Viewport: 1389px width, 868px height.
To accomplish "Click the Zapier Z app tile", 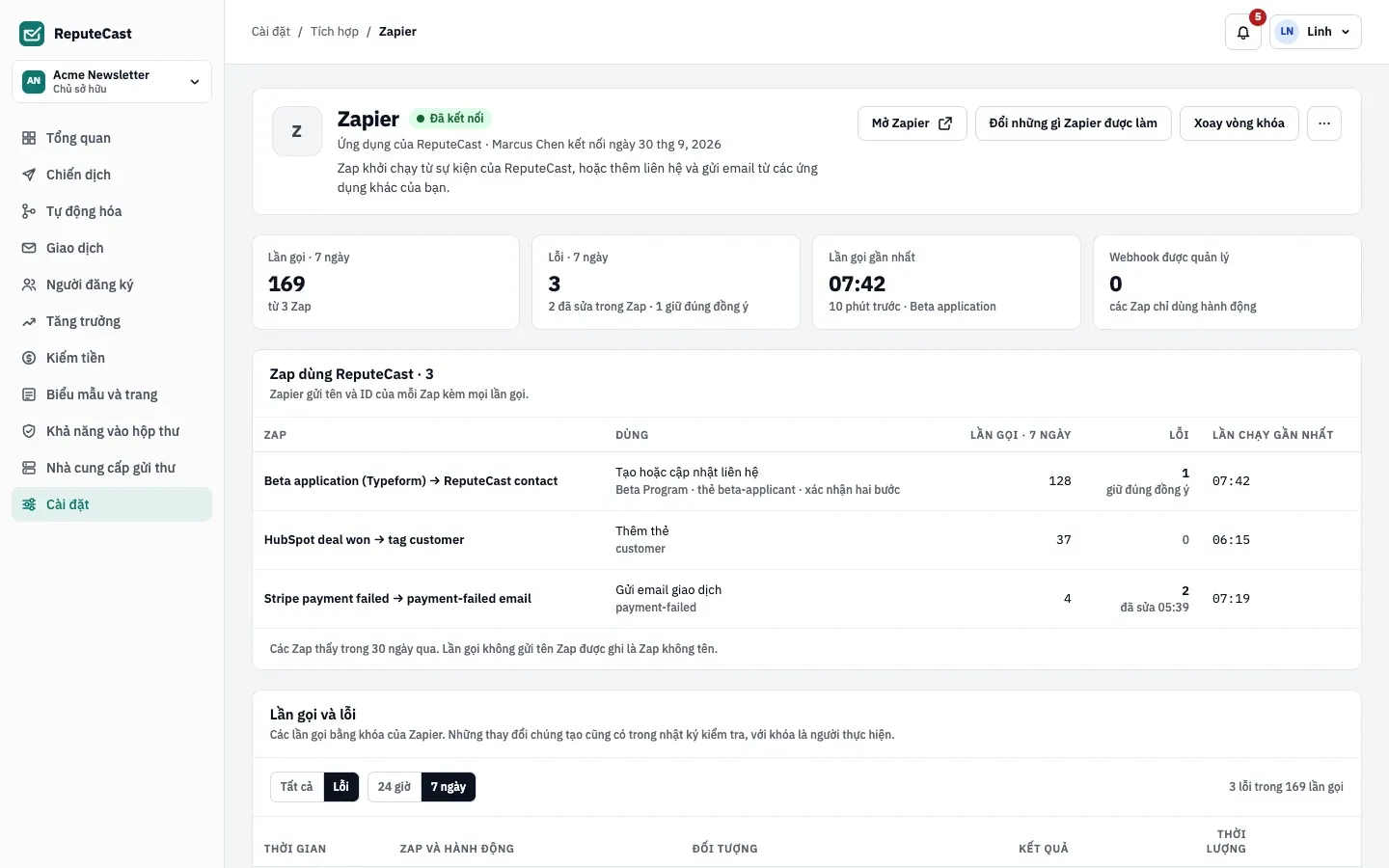I will [x=296, y=131].
